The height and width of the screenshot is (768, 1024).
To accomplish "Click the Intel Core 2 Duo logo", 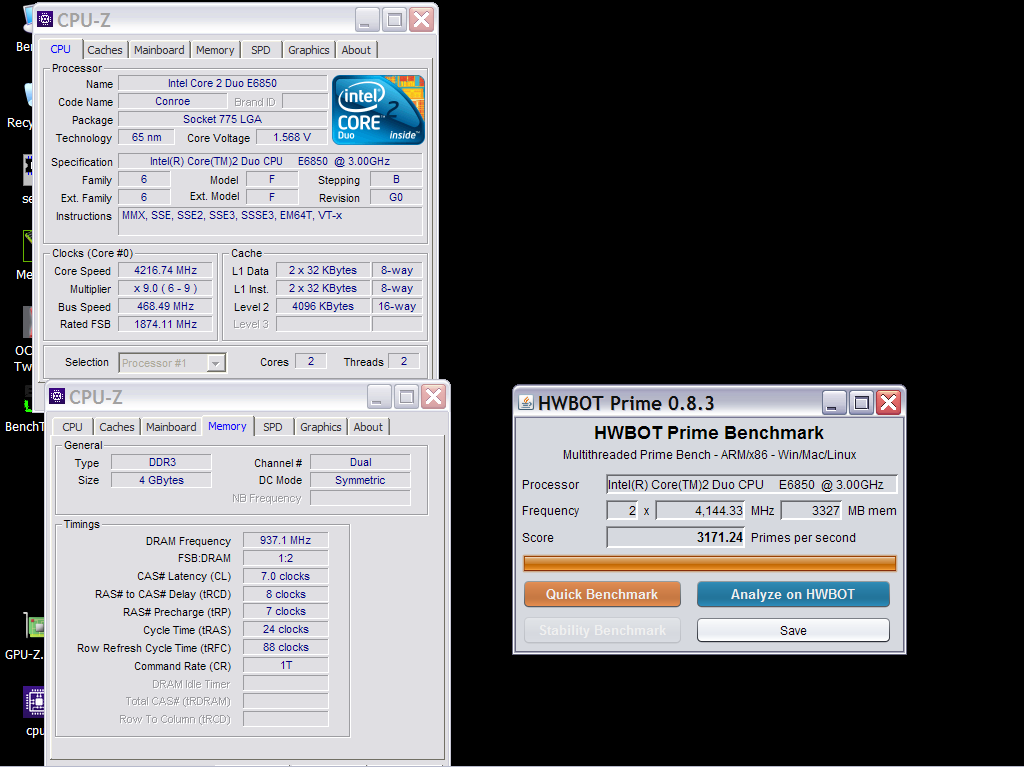I will pyautogui.click(x=378, y=110).
